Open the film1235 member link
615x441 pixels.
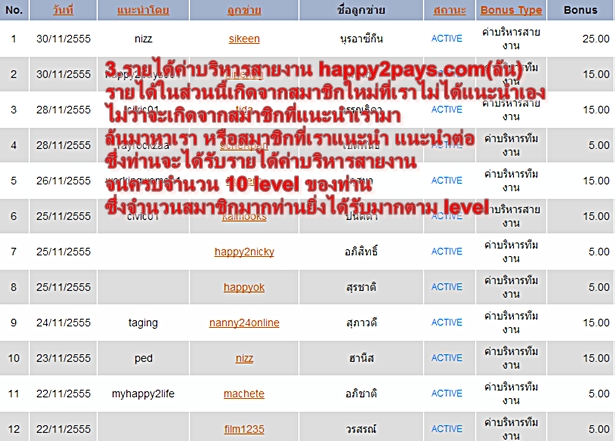[x=244, y=429]
